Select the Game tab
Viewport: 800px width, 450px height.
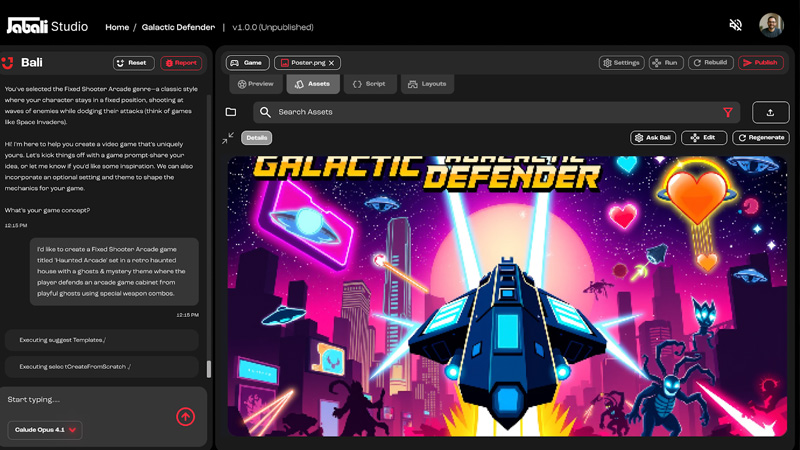[x=247, y=63]
